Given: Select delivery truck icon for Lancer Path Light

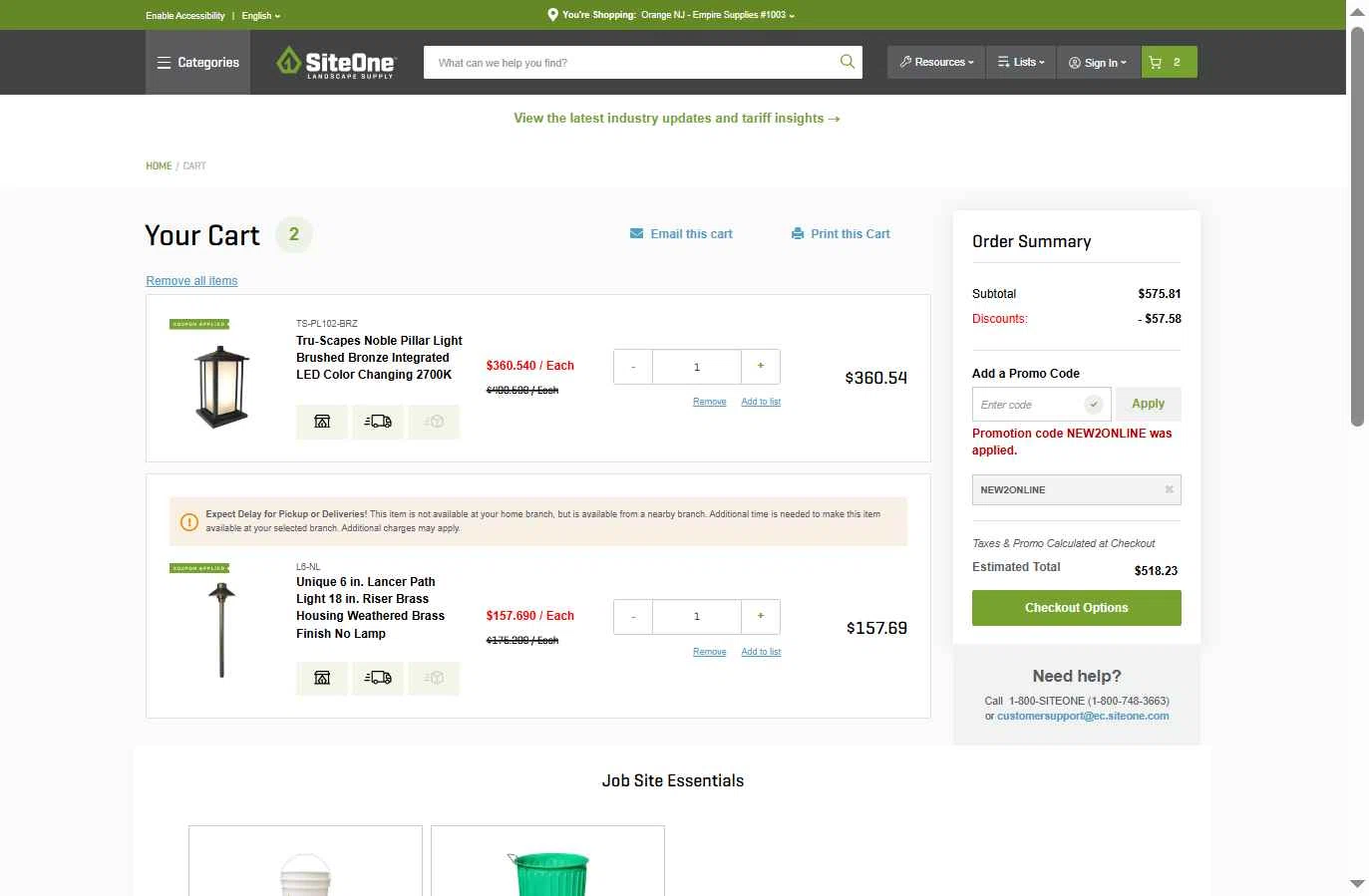Looking at the screenshot, I should (x=378, y=678).
